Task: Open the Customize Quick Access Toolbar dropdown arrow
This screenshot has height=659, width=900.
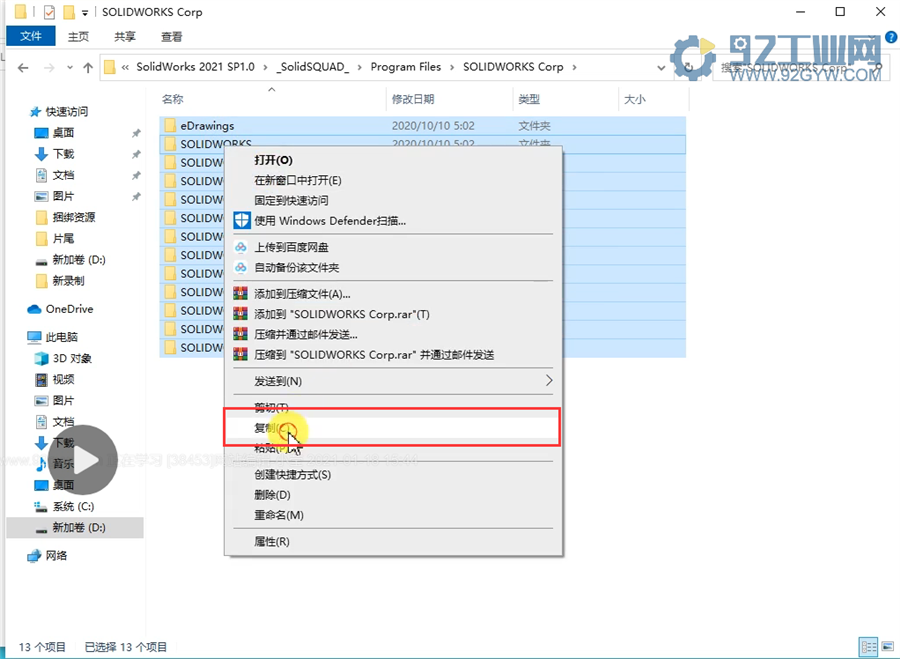Action: [85, 12]
